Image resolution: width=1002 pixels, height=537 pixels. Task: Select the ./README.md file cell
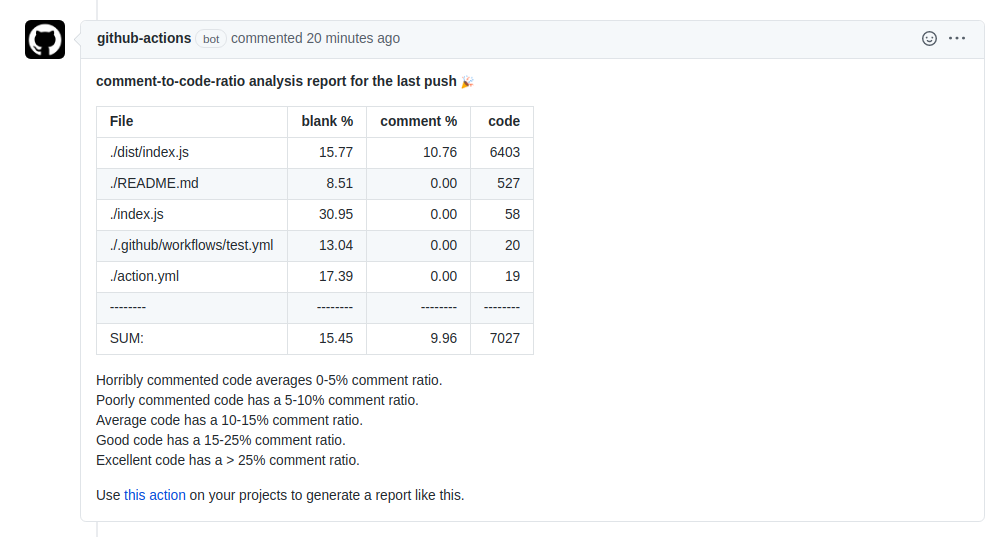192,184
